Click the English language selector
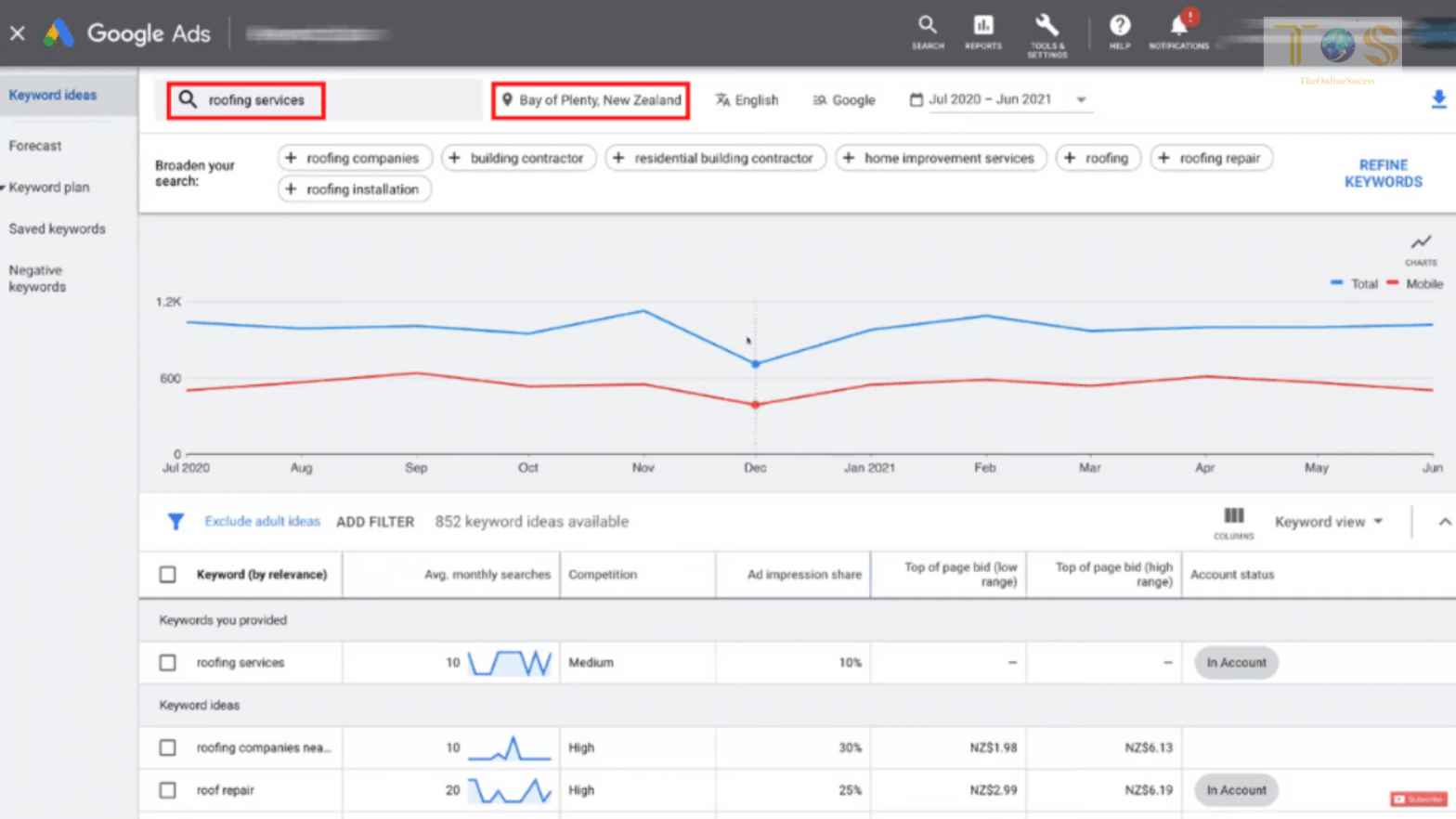This screenshot has width=1456, height=819. (x=747, y=99)
